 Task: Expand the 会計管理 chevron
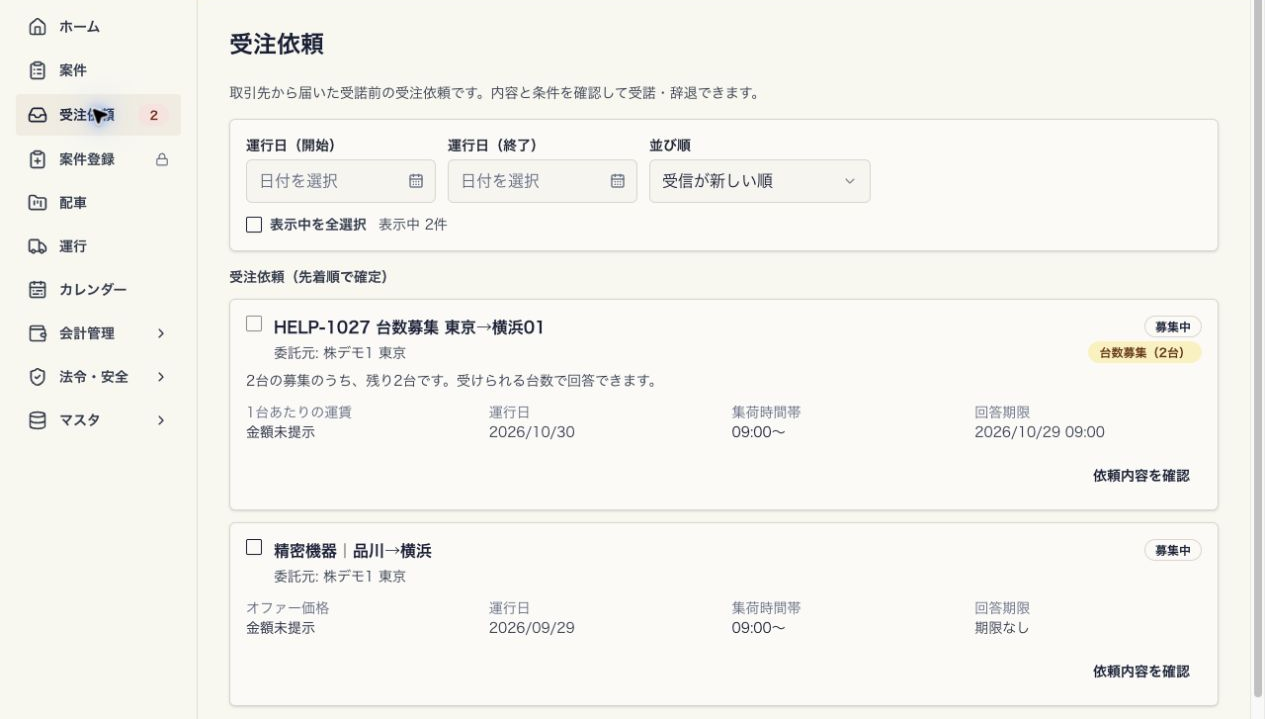pyautogui.click(x=161, y=333)
